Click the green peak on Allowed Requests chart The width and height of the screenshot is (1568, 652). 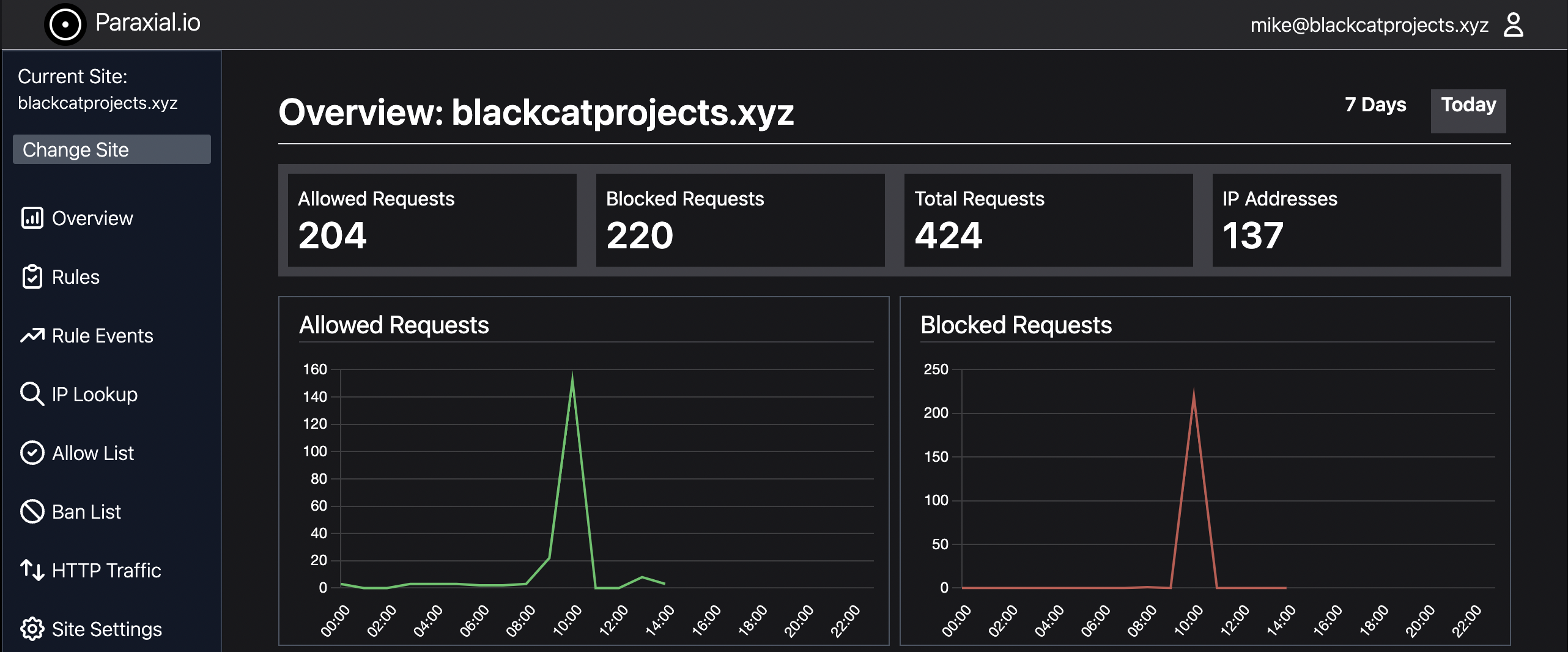(572, 376)
